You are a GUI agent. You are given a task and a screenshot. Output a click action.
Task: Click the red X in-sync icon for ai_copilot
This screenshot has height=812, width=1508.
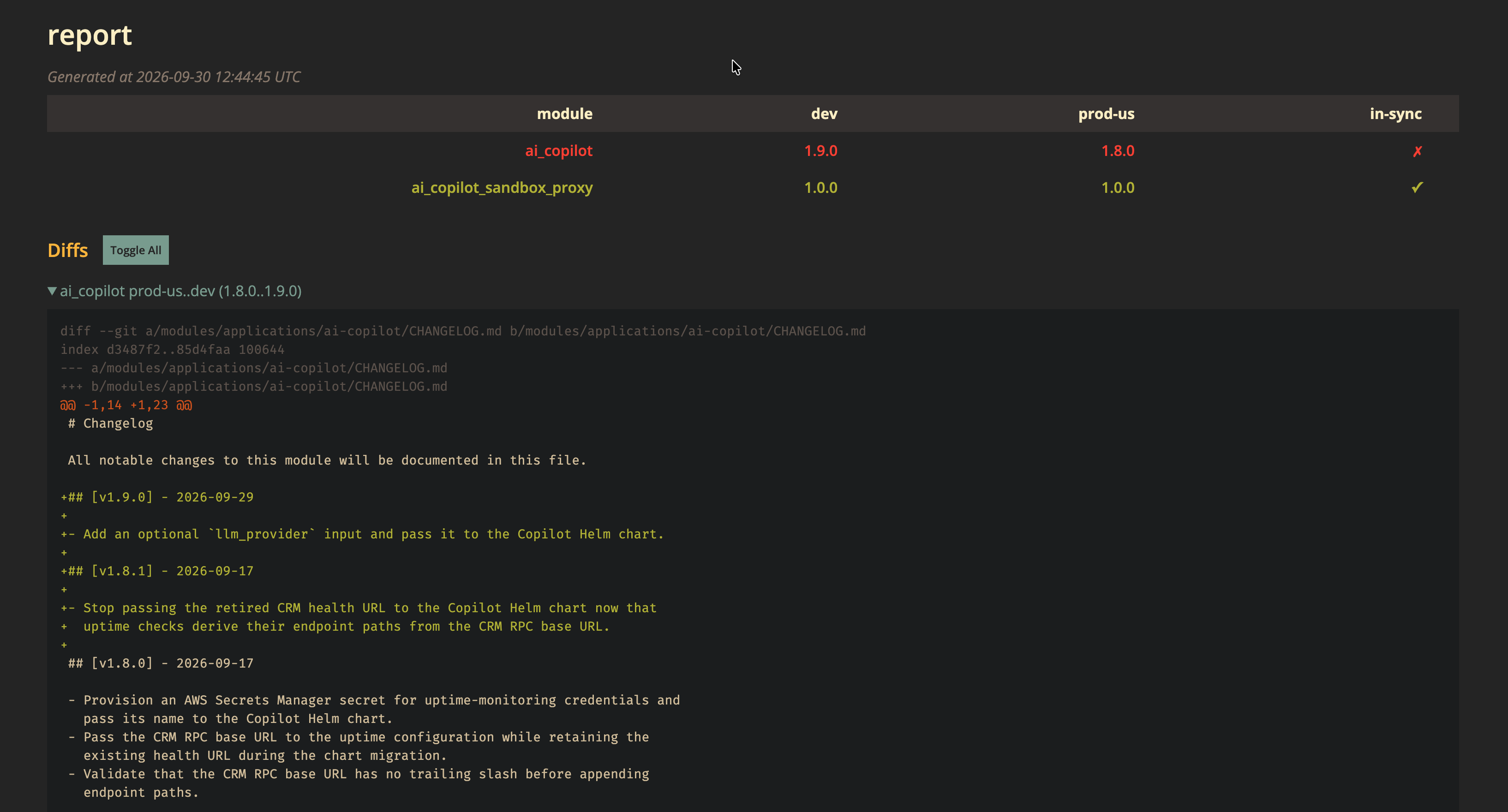click(1417, 152)
